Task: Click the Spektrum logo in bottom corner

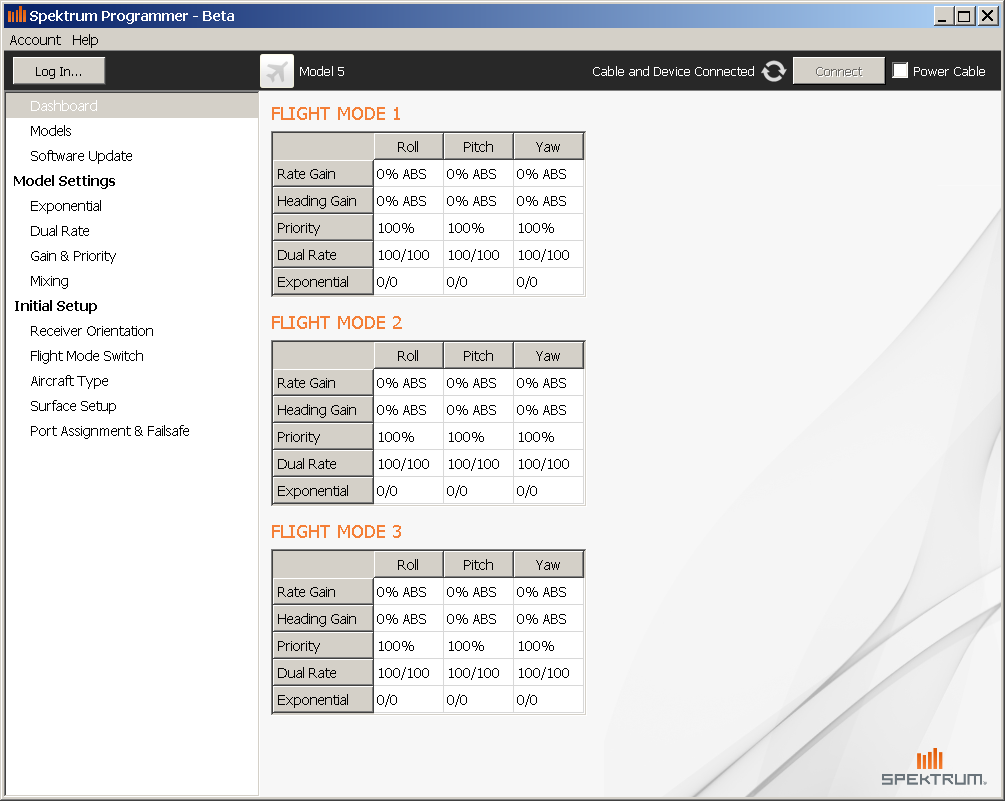Action: tap(933, 767)
